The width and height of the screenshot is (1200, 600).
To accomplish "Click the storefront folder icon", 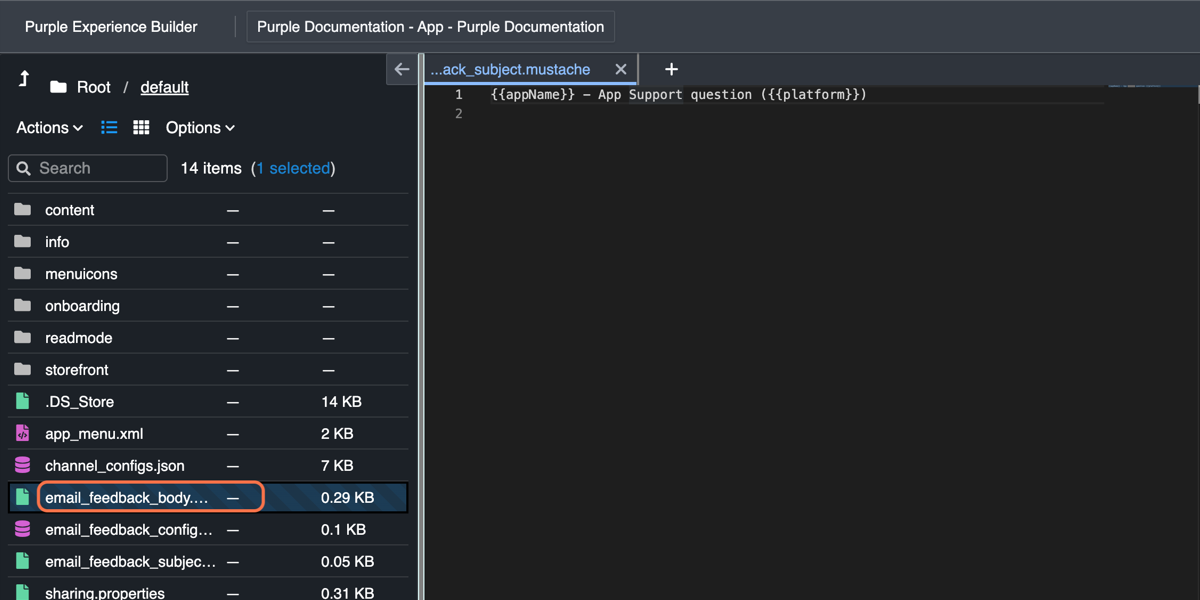I will 22,370.
